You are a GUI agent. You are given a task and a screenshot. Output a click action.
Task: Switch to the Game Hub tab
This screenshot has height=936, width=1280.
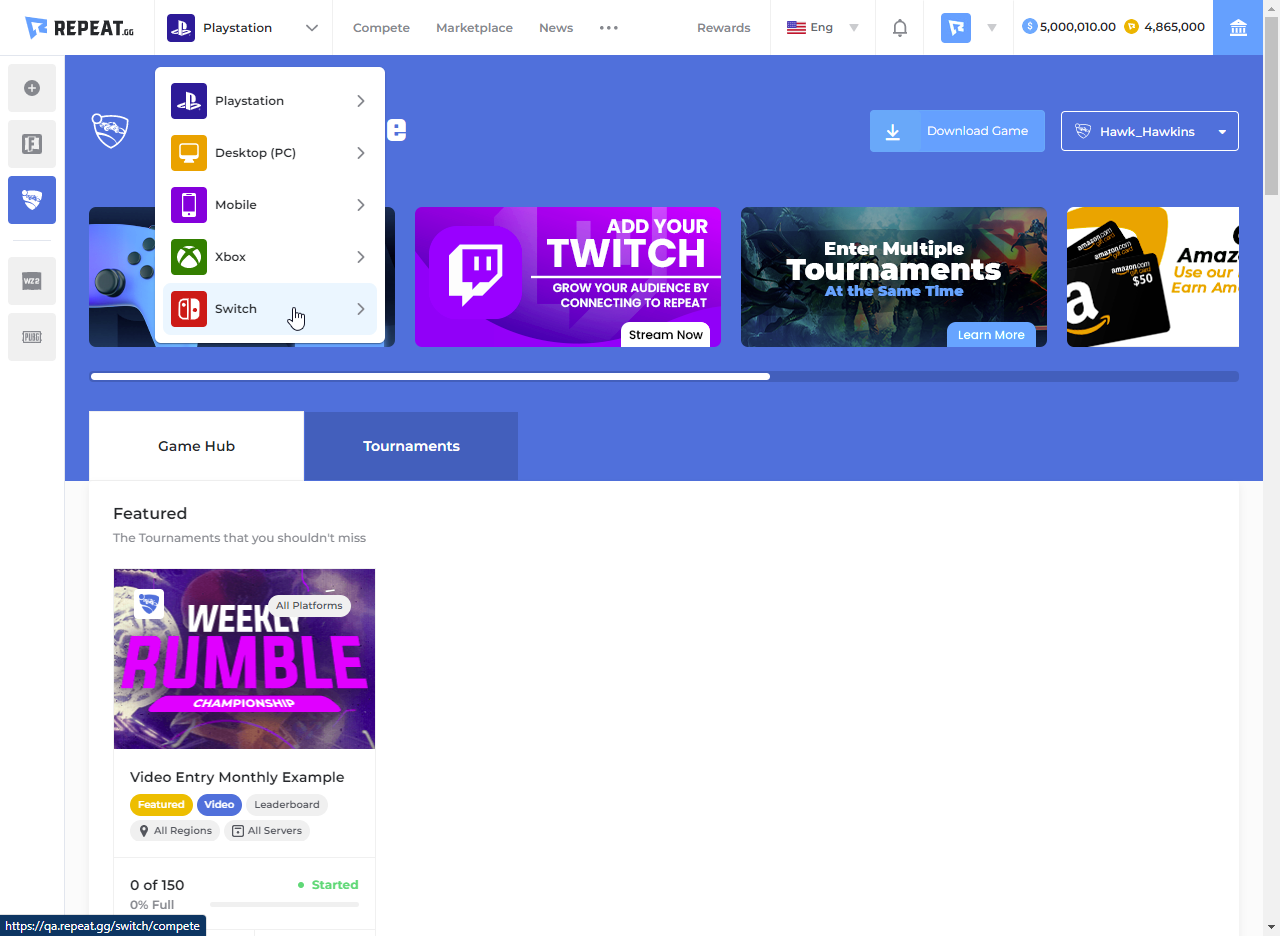pos(196,446)
